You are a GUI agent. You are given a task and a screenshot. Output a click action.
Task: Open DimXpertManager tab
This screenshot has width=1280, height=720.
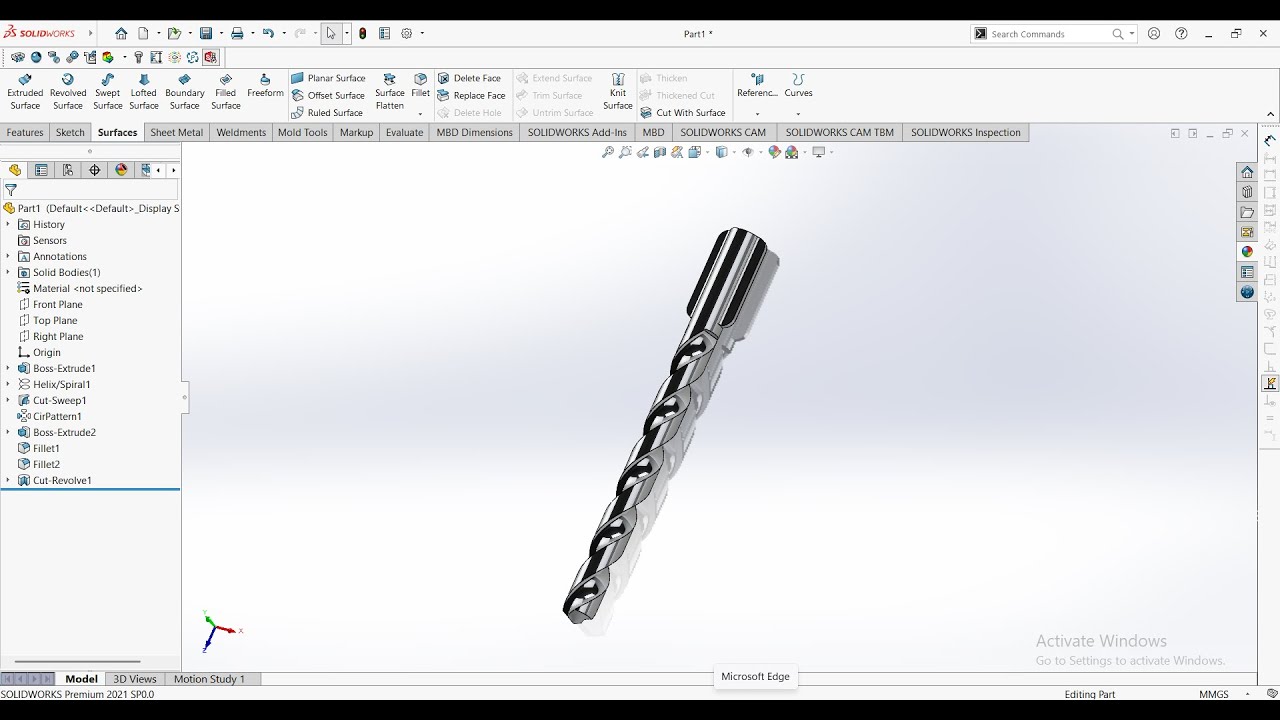[x=95, y=170]
